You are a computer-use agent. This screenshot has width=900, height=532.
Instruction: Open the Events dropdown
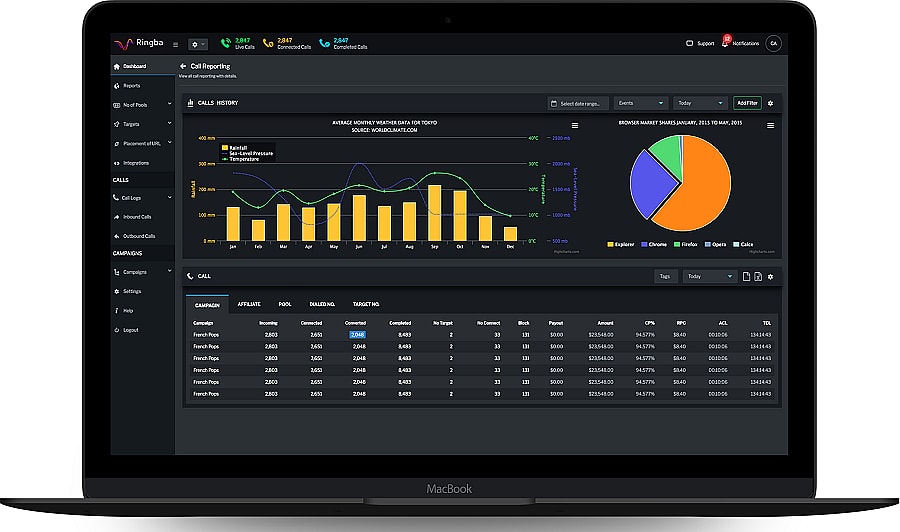(641, 103)
